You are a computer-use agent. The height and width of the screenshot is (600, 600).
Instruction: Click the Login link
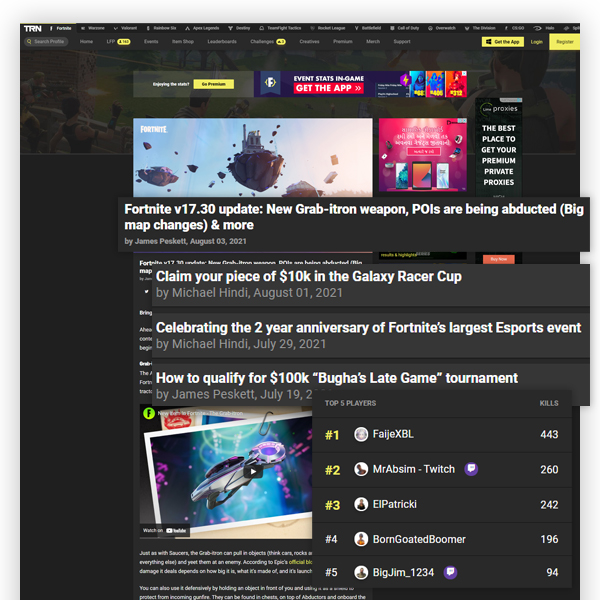tap(536, 42)
